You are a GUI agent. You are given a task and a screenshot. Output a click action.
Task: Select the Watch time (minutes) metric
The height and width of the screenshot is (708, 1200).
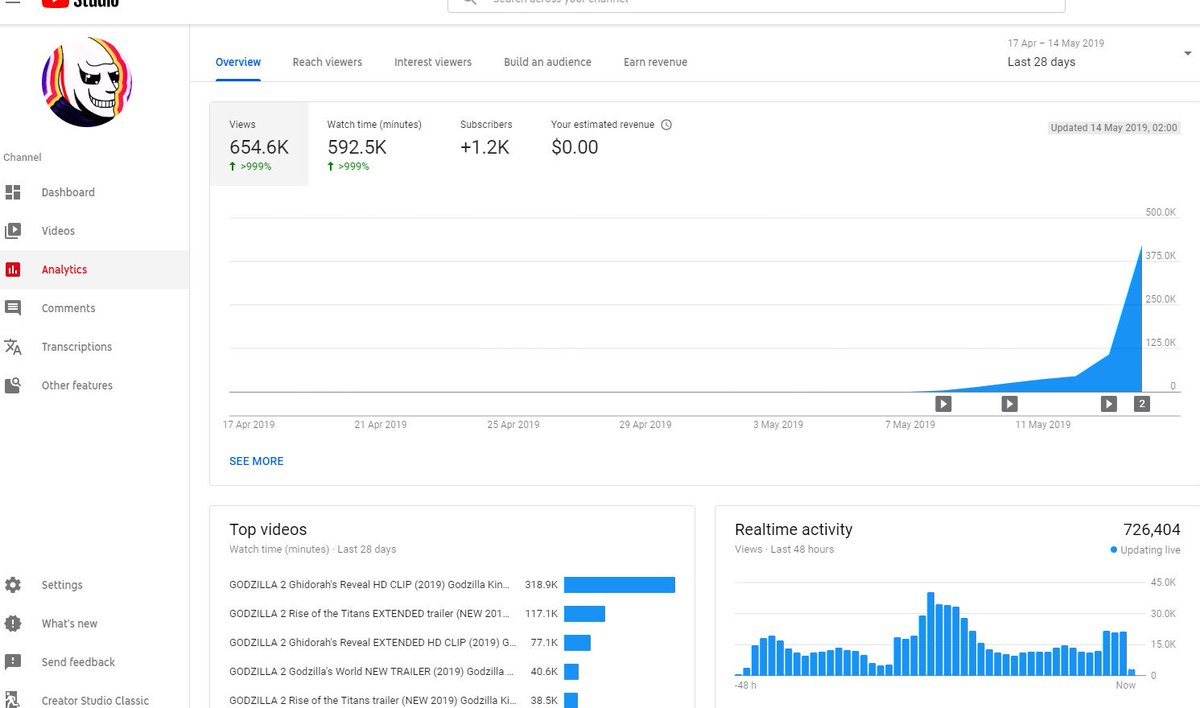coord(374,144)
